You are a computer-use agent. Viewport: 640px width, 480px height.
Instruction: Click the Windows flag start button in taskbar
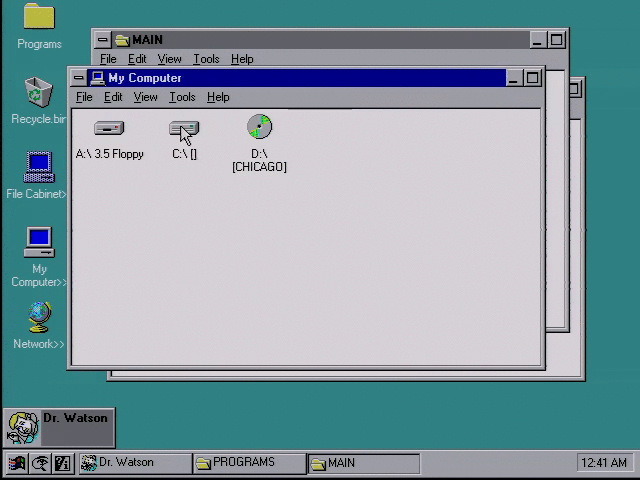coord(16,463)
